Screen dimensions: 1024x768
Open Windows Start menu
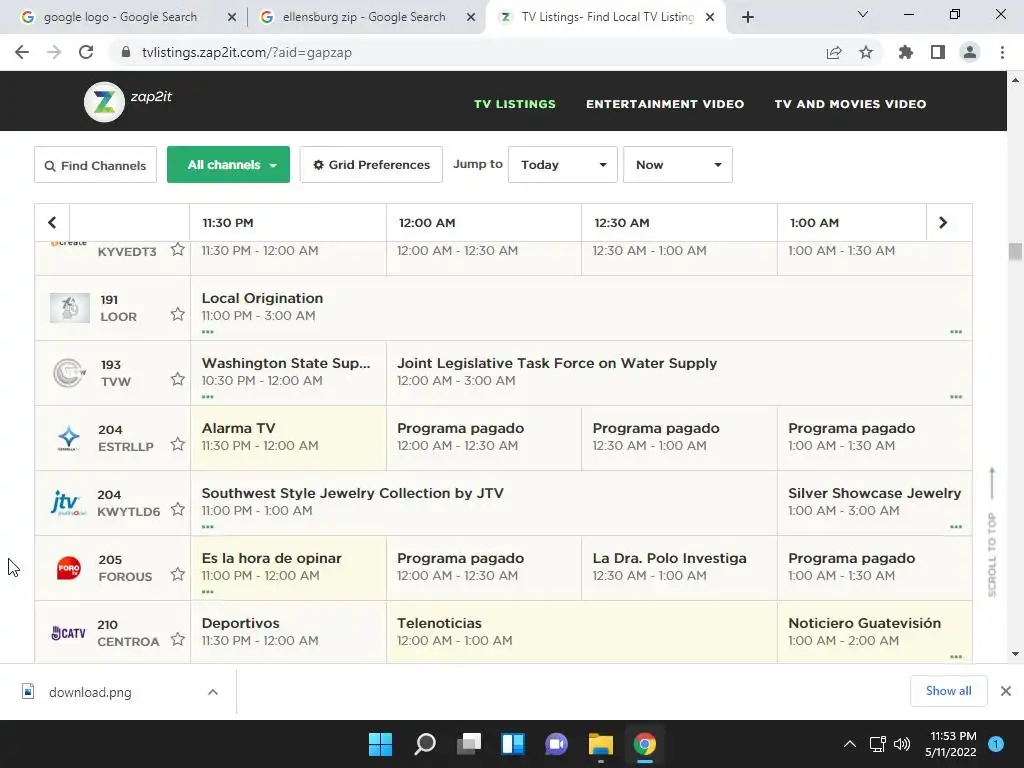[x=380, y=744]
